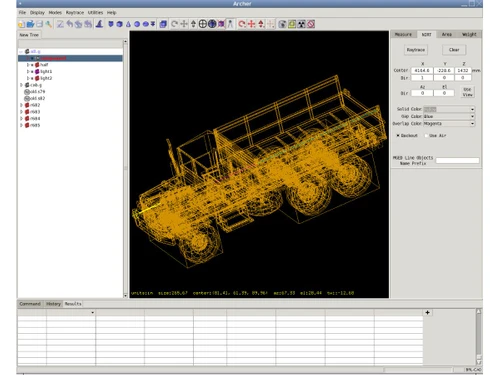Select the gray view rotate mode icon
Screen dimensions: 500x375
[x=174, y=24]
